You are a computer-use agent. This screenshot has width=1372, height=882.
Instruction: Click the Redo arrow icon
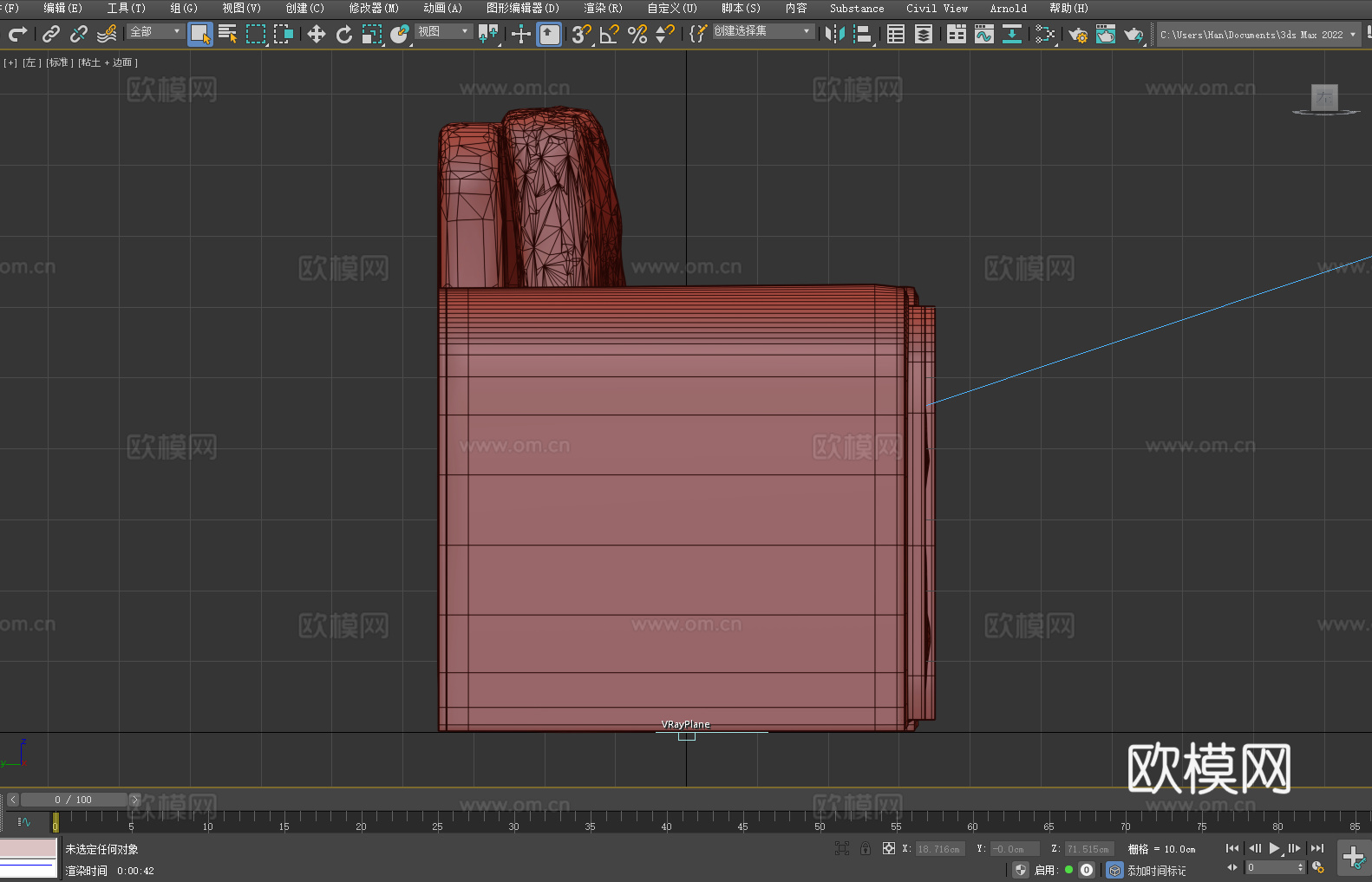point(17,34)
